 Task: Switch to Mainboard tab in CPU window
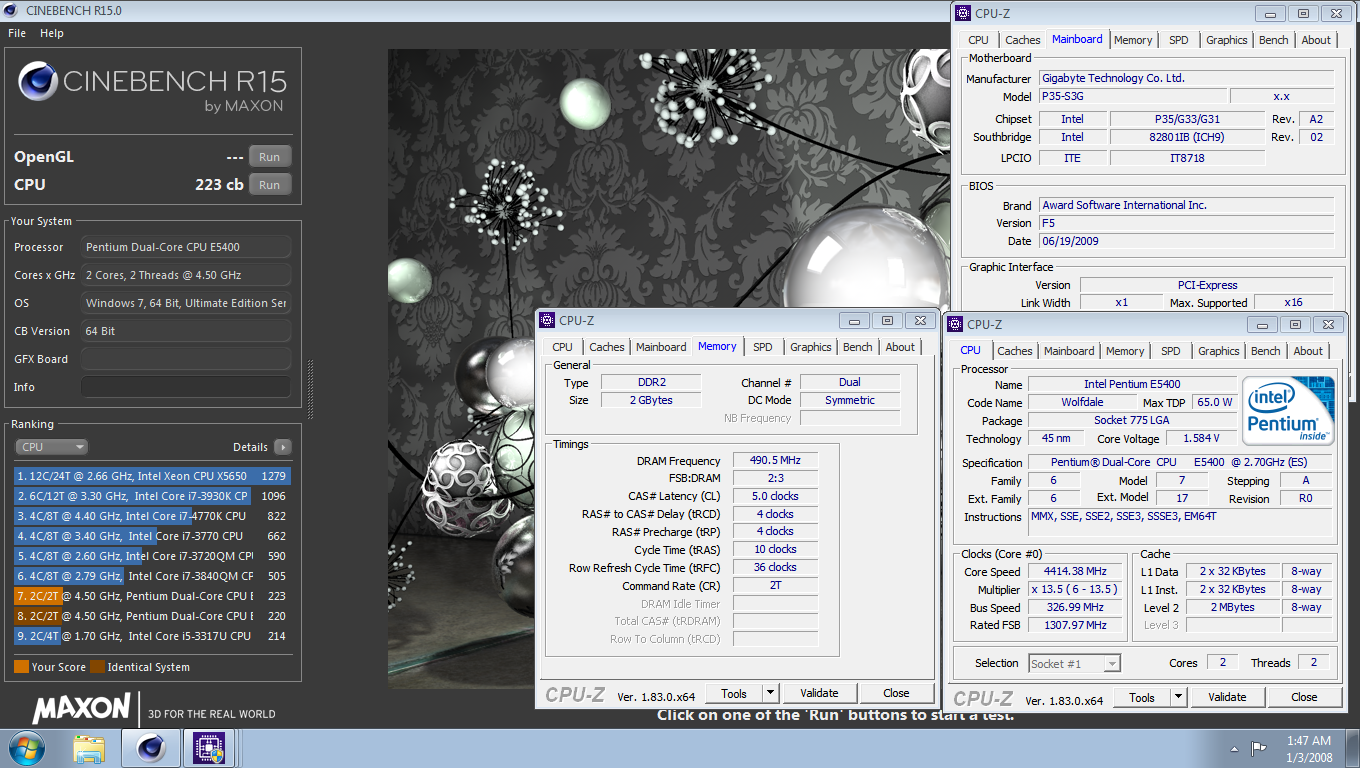(x=1069, y=351)
